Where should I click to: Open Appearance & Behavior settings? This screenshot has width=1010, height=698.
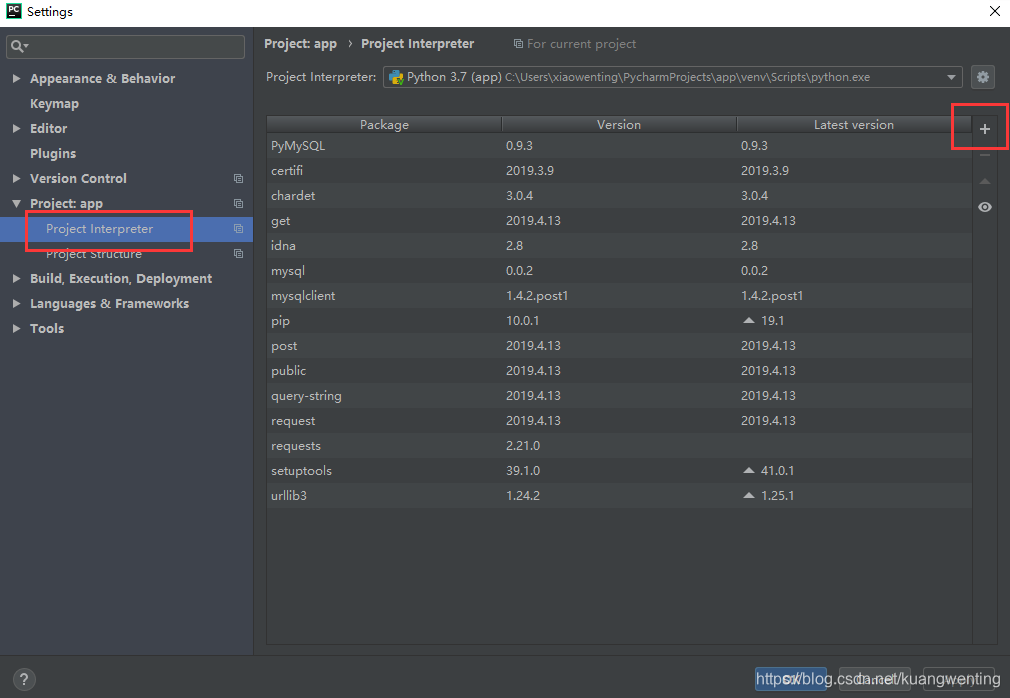pyautogui.click(x=102, y=79)
